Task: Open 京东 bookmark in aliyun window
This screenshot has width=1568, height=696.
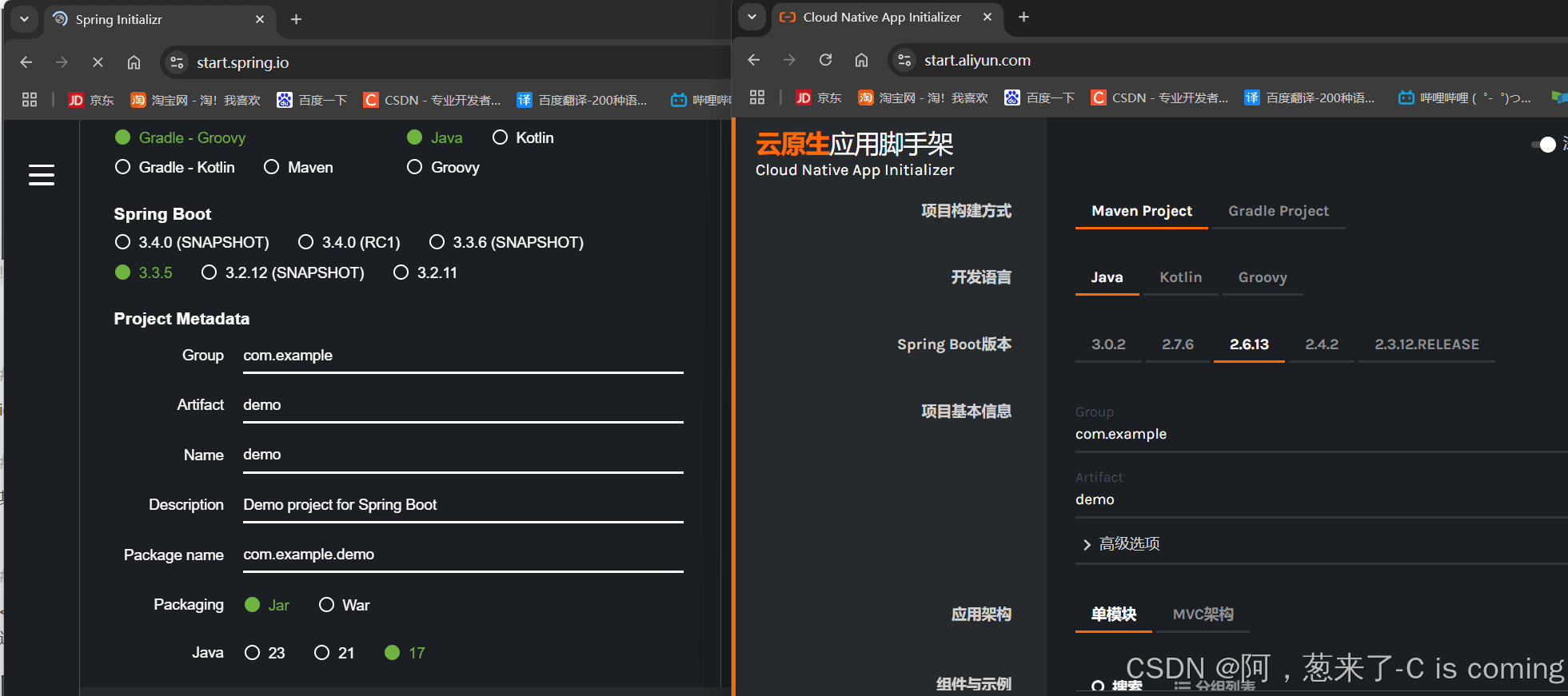Action: click(x=819, y=97)
